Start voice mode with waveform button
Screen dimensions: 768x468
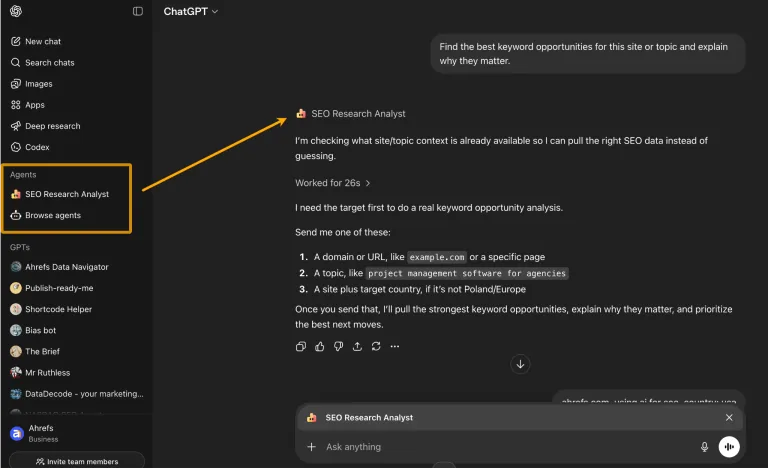[x=729, y=446]
